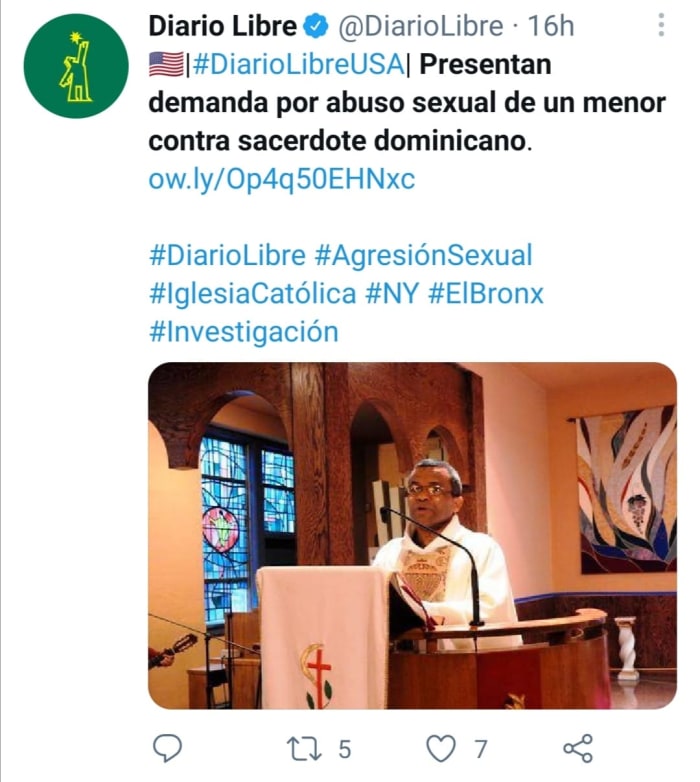This screenshot has width=700, height=782.
Task: Open the #ElBronx hashtag
Action: [x=486, y=294]
